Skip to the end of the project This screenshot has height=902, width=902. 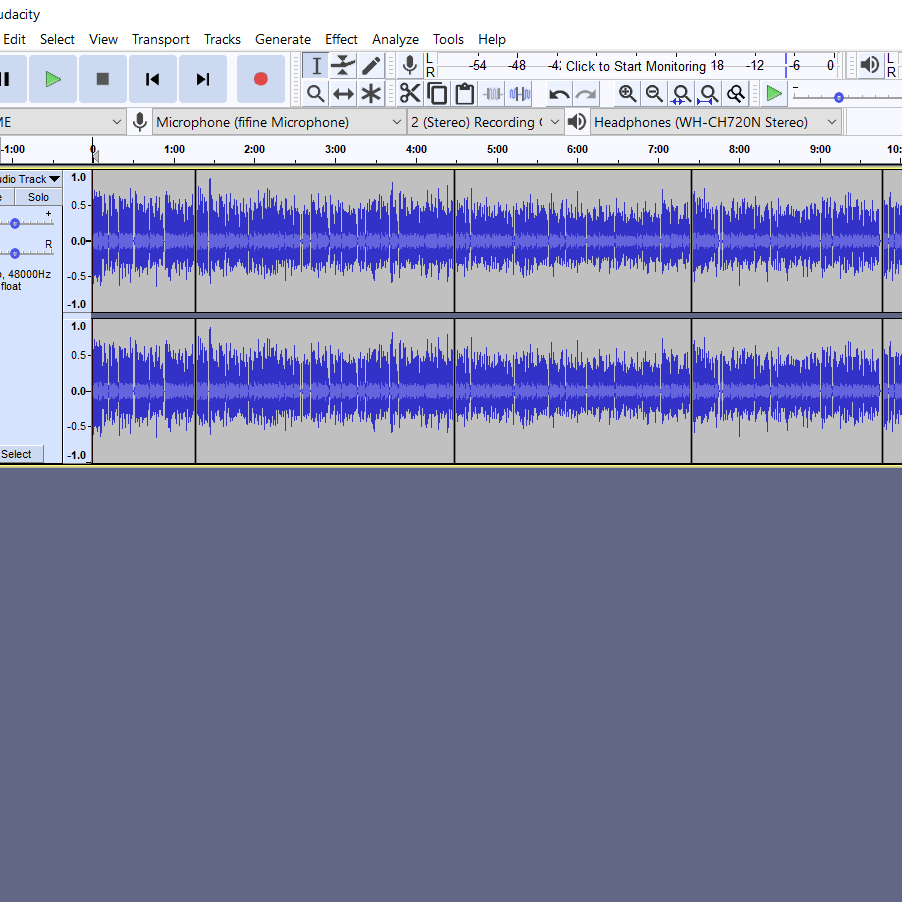pos(203,79)
